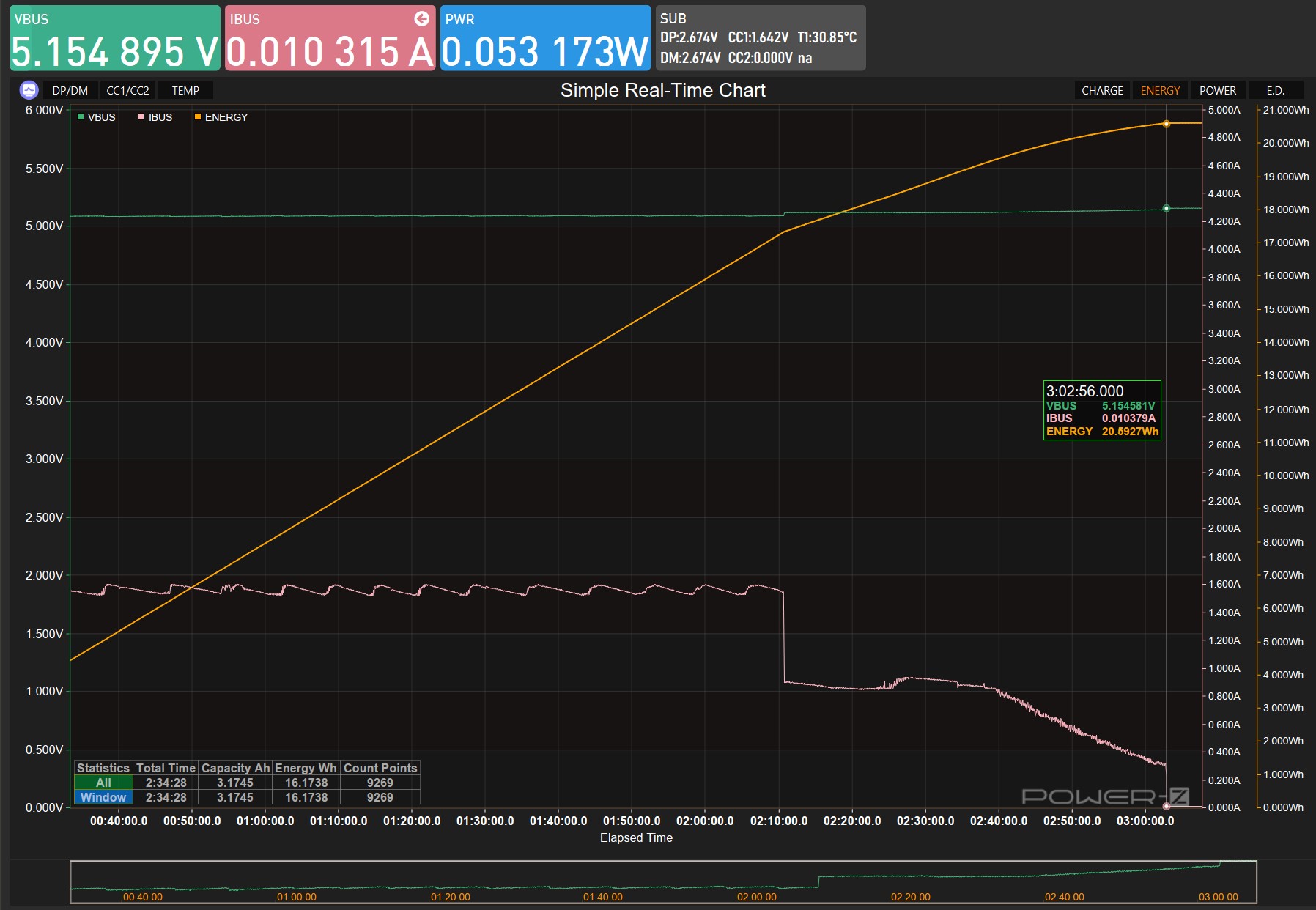1316x910 pixels.
Task: Click the 03:00:00.0 time axis tick label
Action: pyautogui.click(x=1145, y=821)
